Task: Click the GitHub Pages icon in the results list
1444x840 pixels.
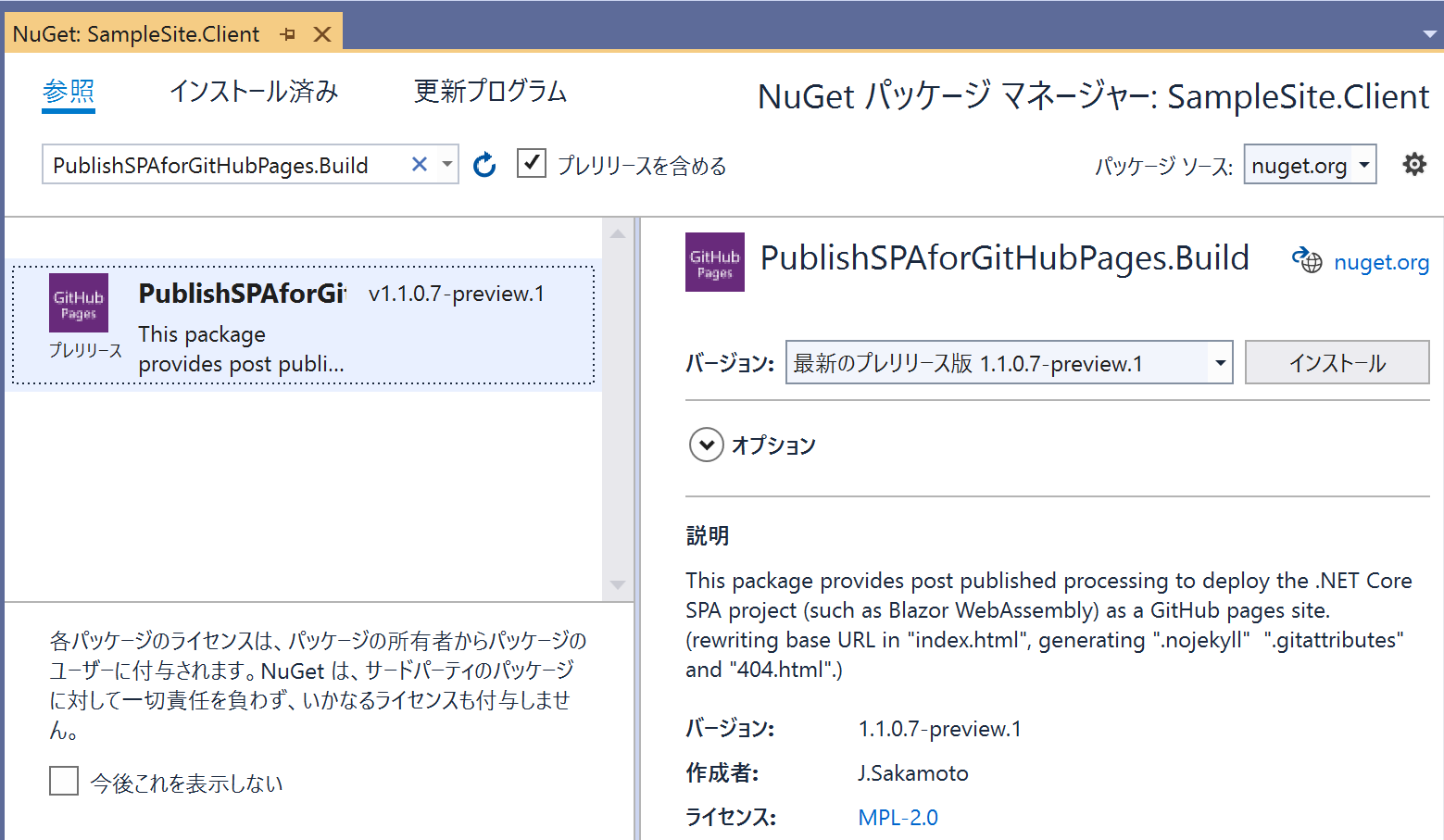Action: point(79,303)
